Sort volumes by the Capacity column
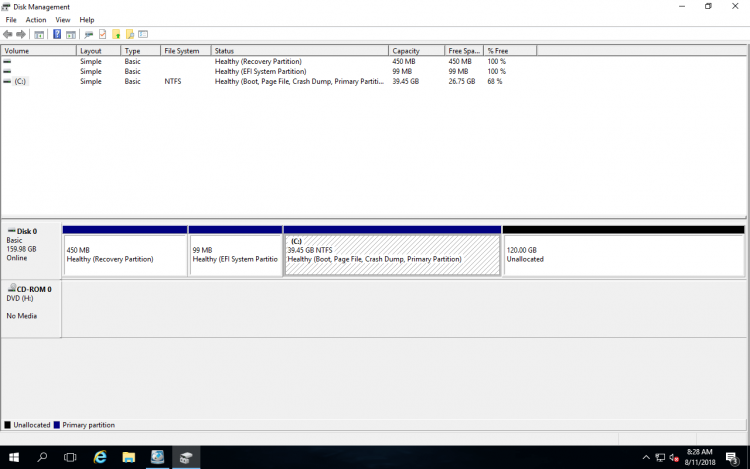Viewport: 750px width, 469px height. [416, 50]
